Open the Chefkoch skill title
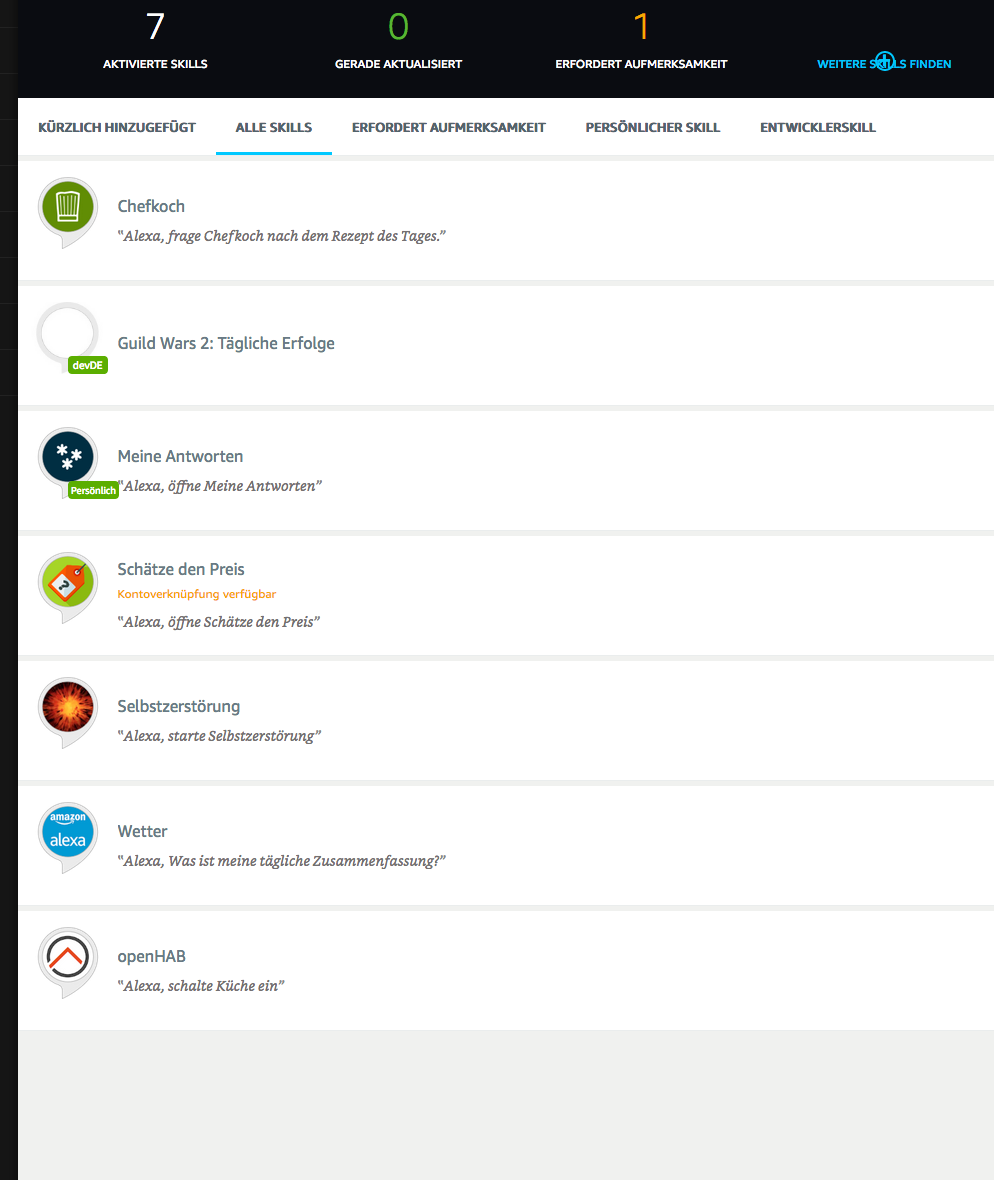This screenshot has height=1180, width=994. point(151,206)
